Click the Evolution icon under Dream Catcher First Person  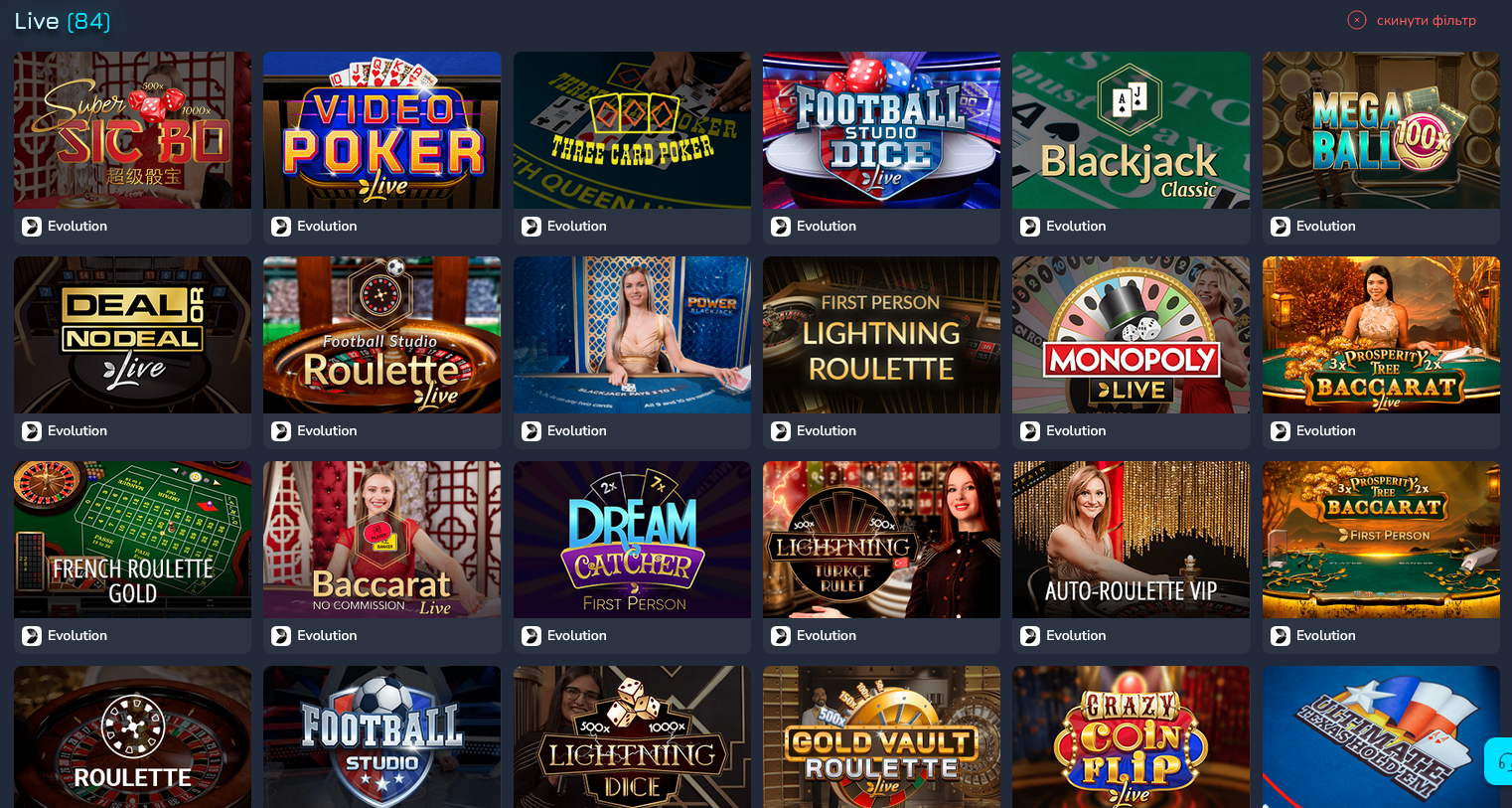pos(531,636)
